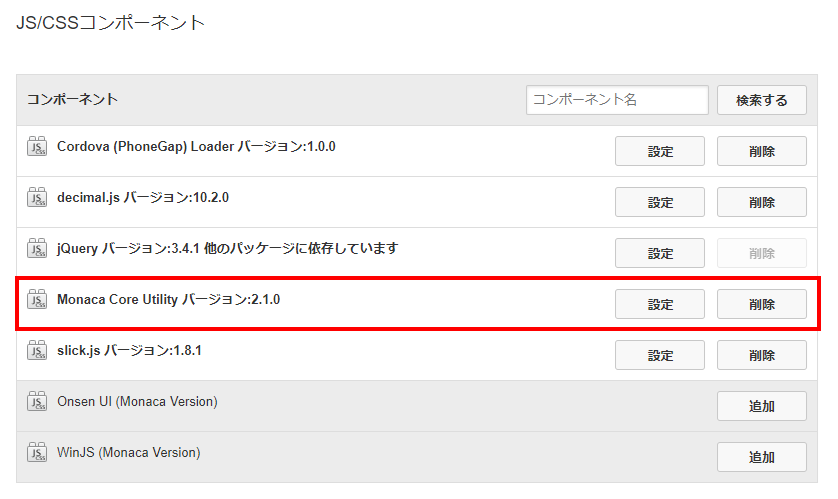Open jQuery 設定 settings
This screenshot has width=838, height=499.
point(660,253)
